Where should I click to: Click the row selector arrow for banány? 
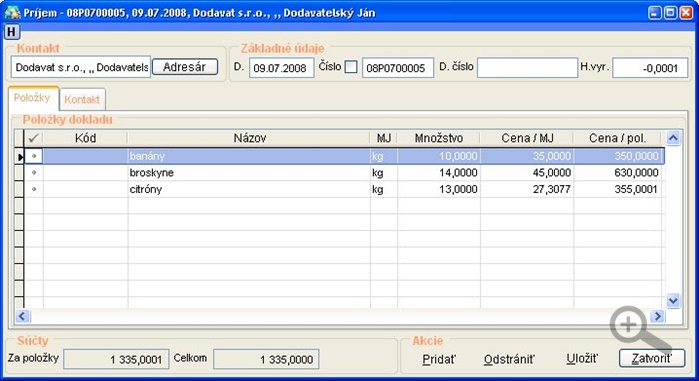coord(19,156)
